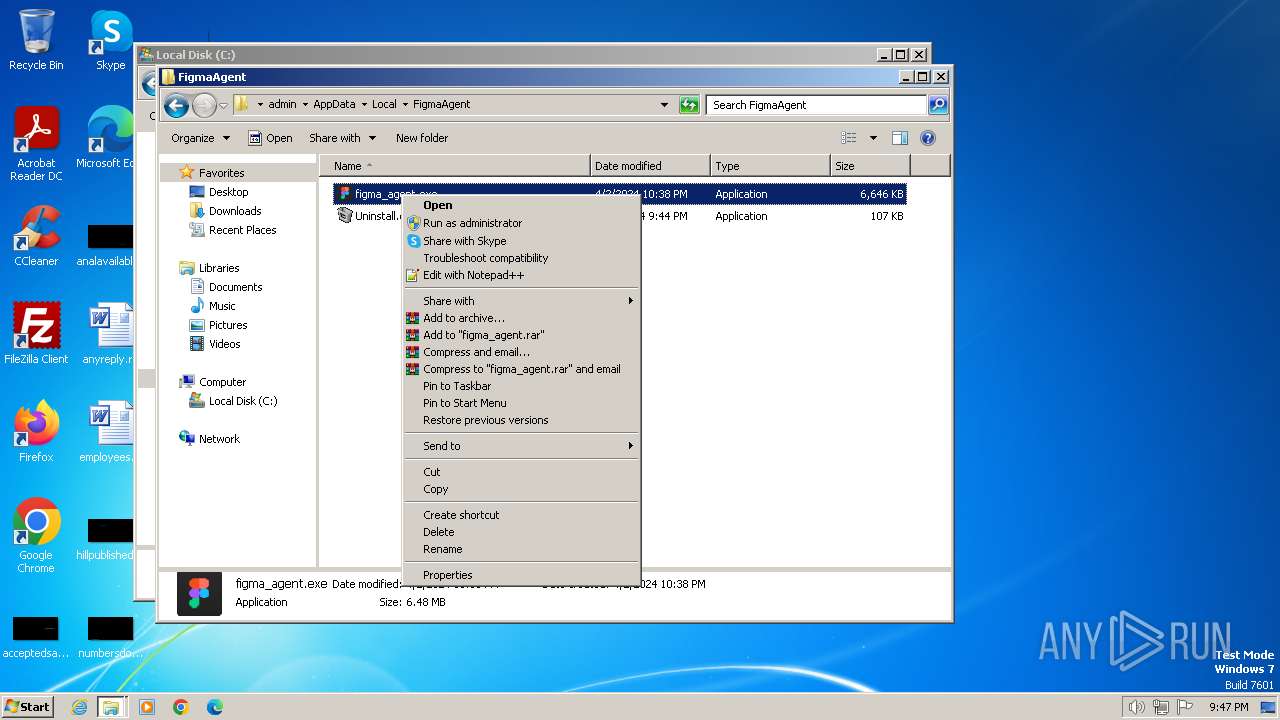Sort by the Date modified column header
Screen dimensions: 1280x720
point(650,166)
